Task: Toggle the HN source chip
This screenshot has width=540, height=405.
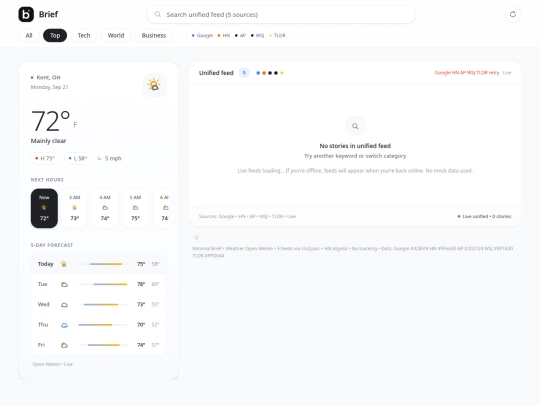Action: pos(224,35)
